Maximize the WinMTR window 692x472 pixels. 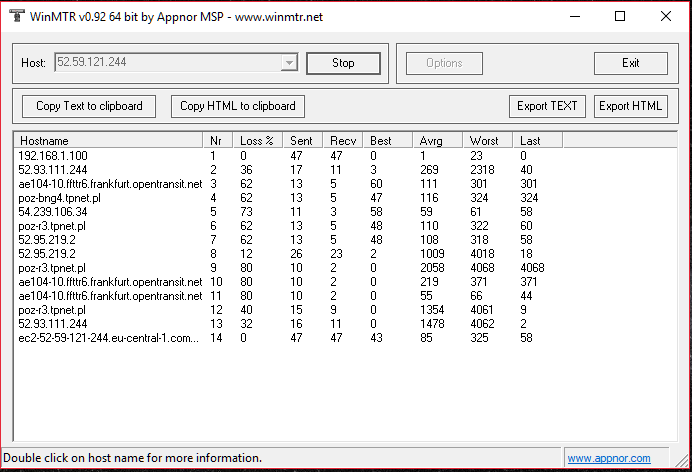(620, 16)
